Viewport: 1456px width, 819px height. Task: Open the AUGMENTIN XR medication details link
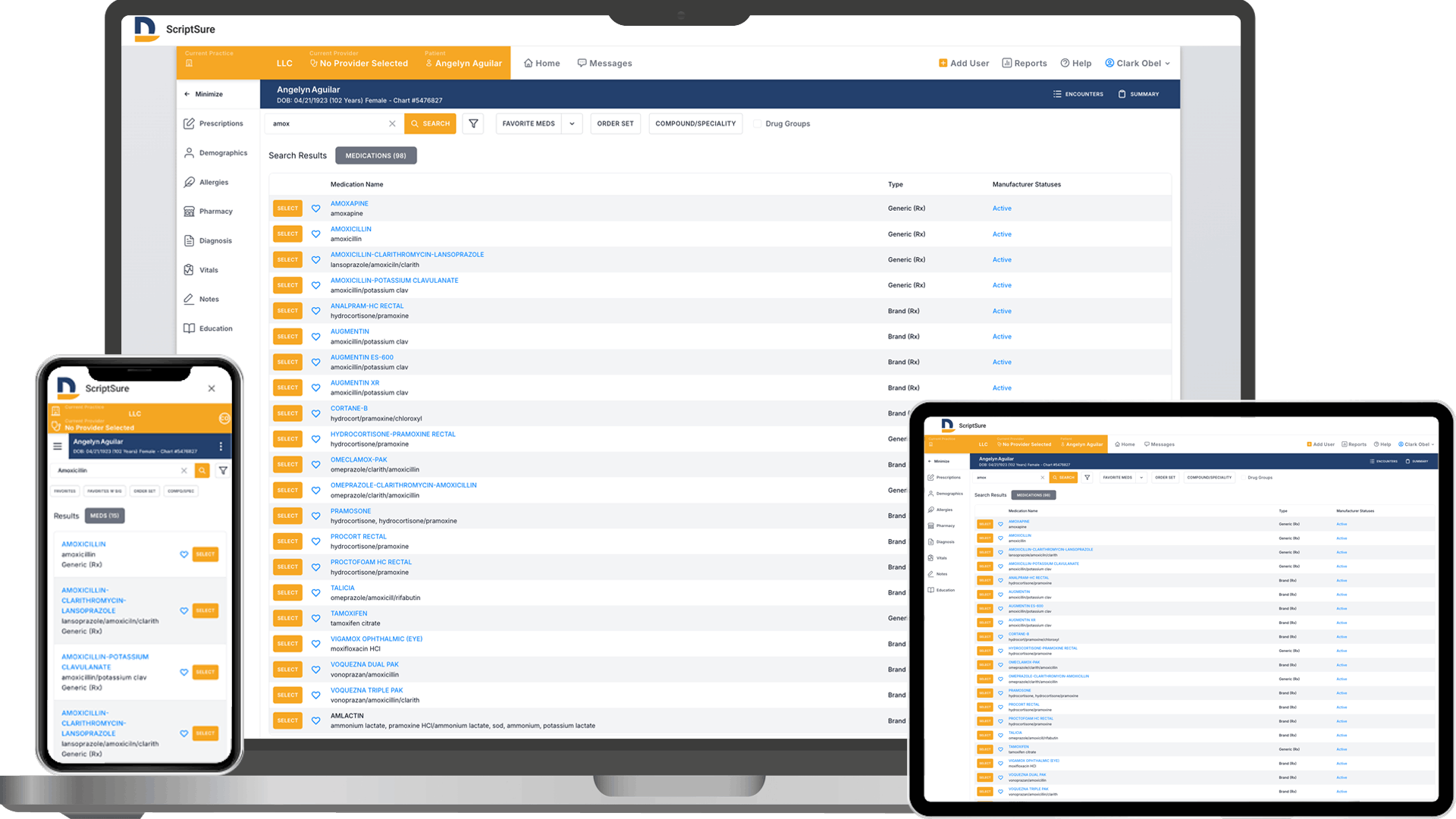click(x=355, y=382)
